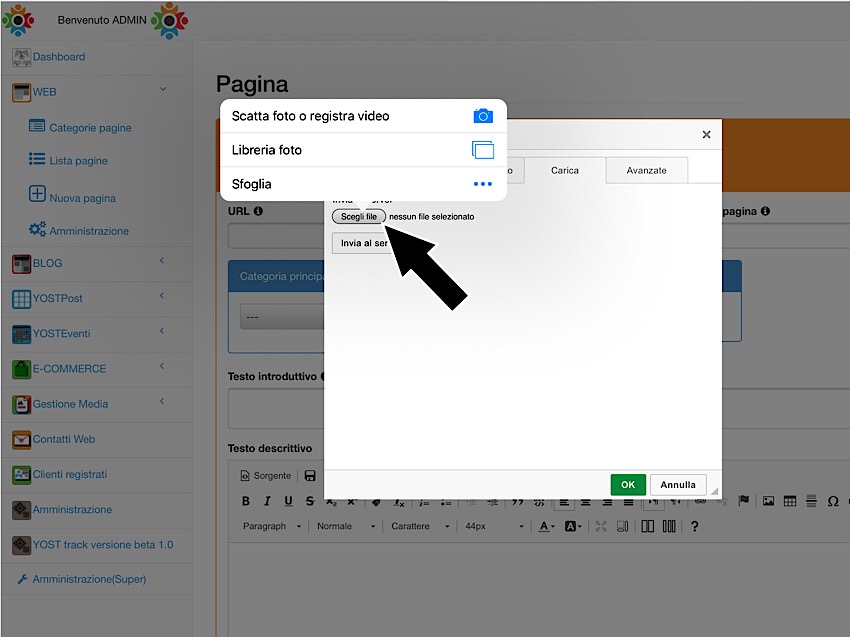The height and width of the screenshot is (637, 850).
Task: Cancel the dialog with Annulla
Action: click(x=678, y=485)
